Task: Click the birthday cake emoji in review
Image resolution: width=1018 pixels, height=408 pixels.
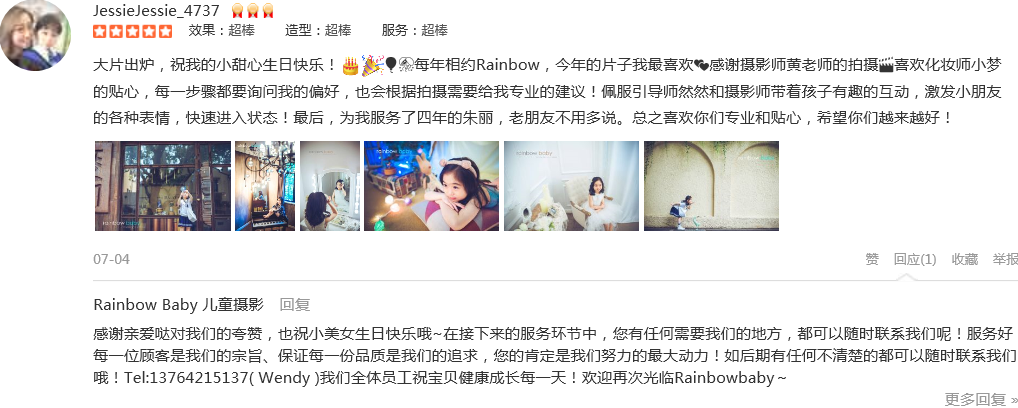Action: [x=350, y=65]
